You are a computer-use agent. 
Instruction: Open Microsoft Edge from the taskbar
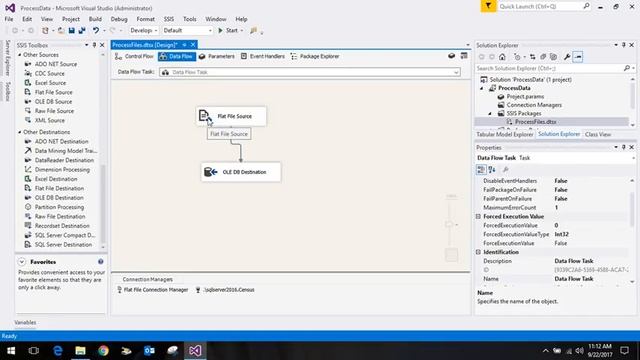(58, 351)
